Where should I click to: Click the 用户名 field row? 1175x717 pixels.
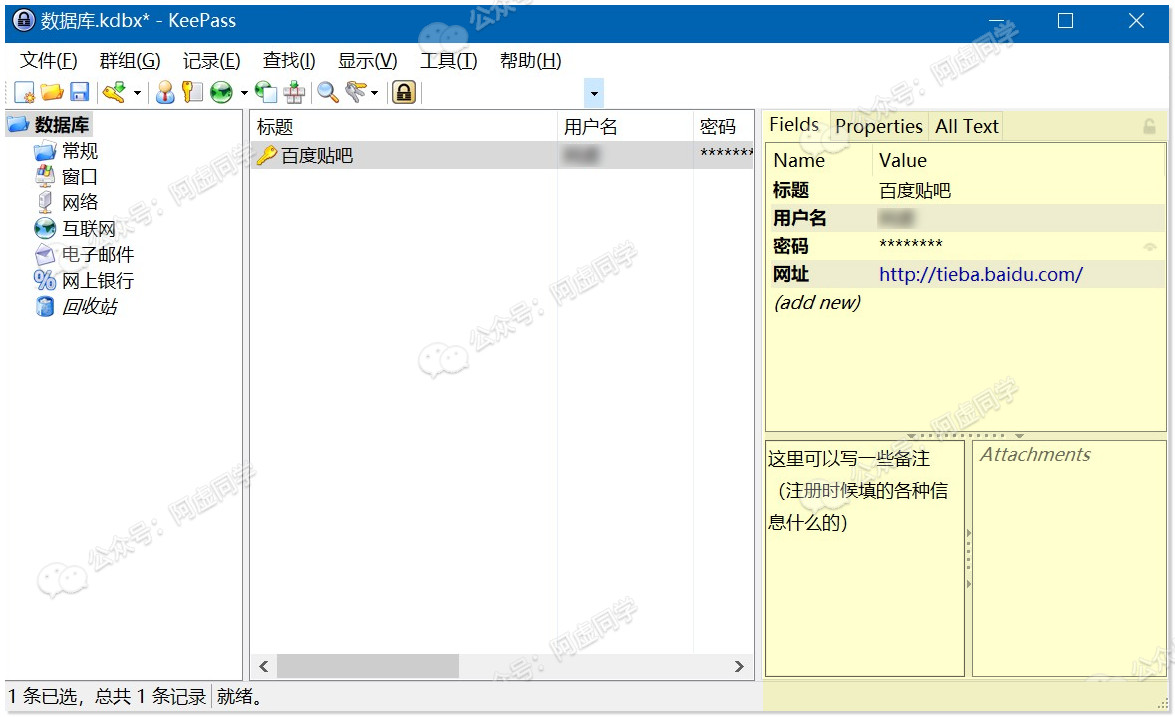[x=966, y=218]
